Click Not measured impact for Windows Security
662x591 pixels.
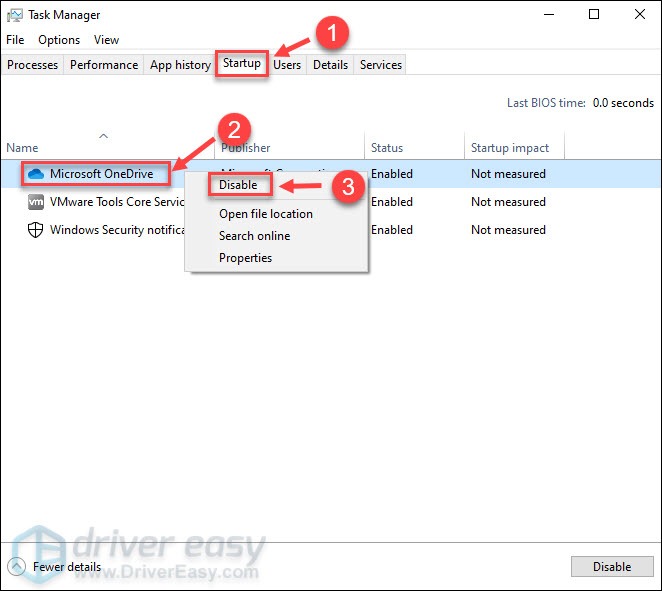click(508, 230)
